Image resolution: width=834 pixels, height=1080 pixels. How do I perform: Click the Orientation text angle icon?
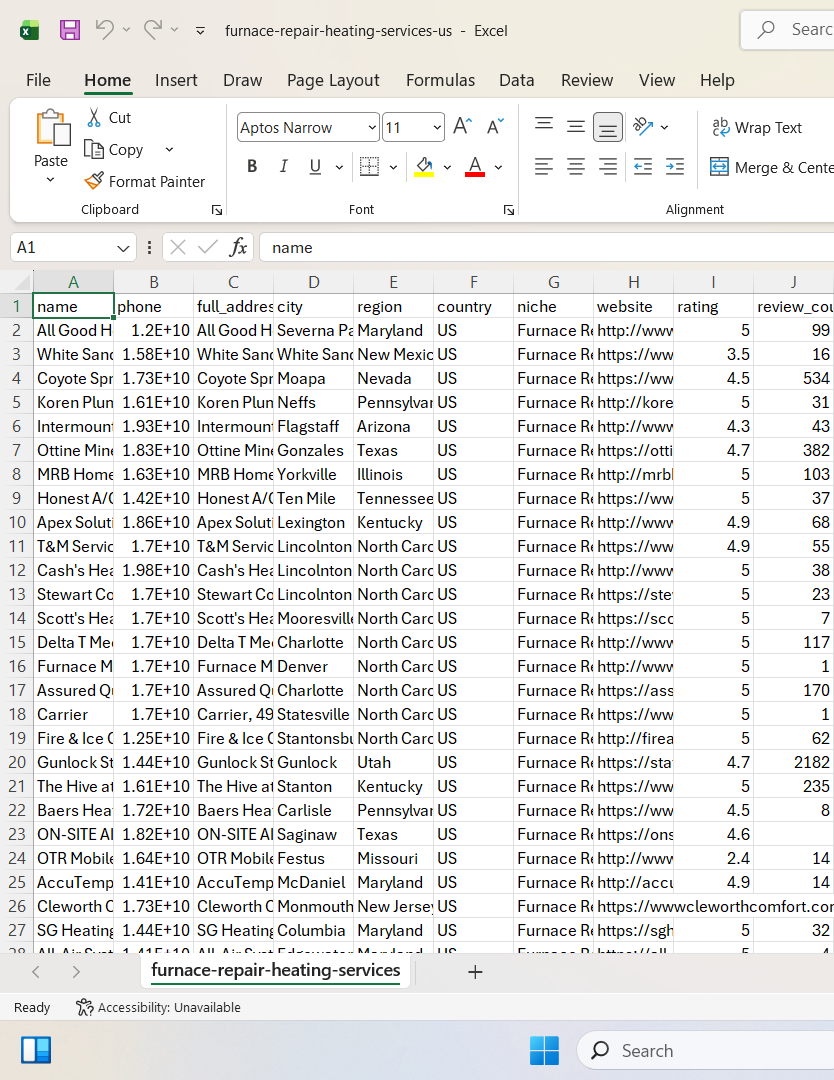(643, 126)
